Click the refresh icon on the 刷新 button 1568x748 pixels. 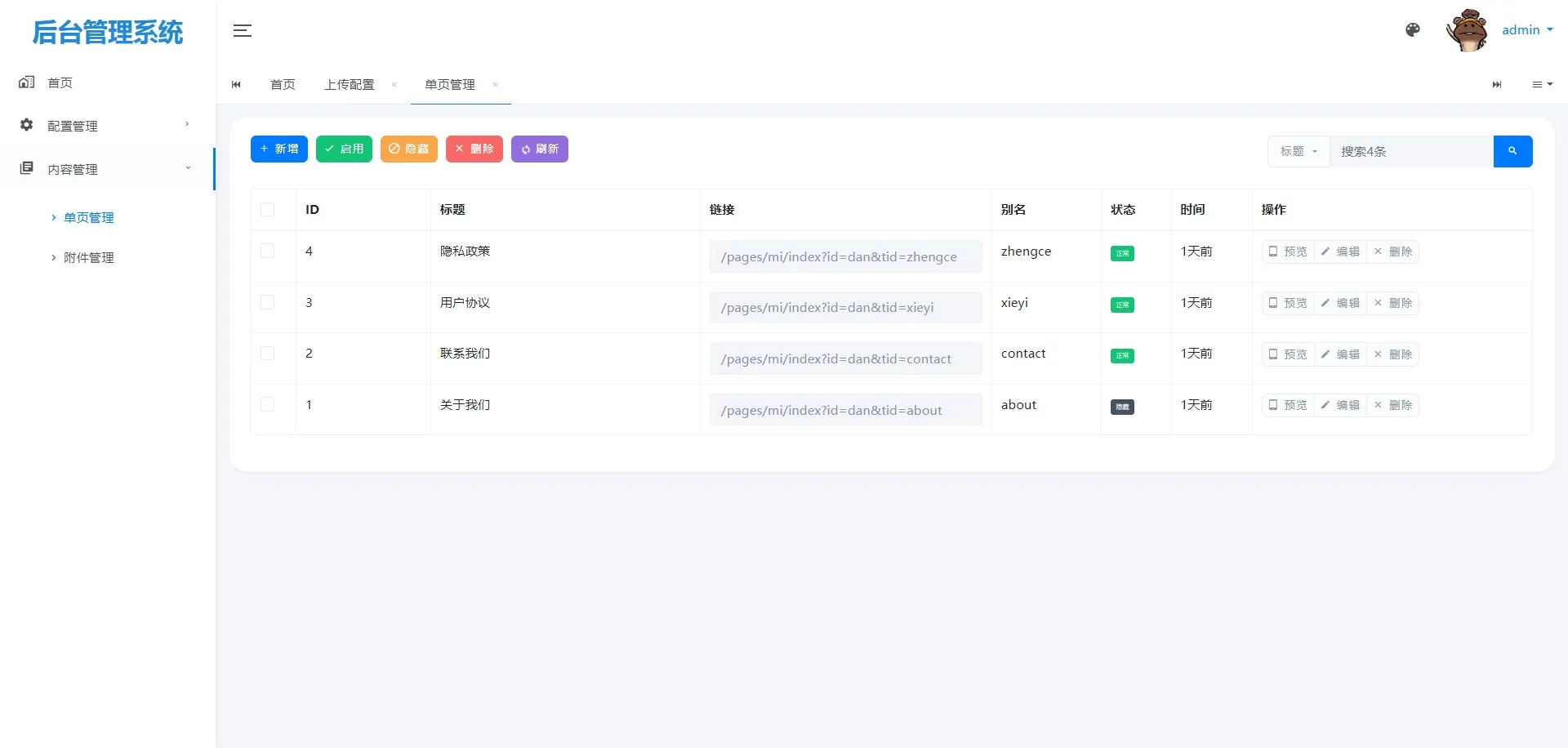click(525, 149)
